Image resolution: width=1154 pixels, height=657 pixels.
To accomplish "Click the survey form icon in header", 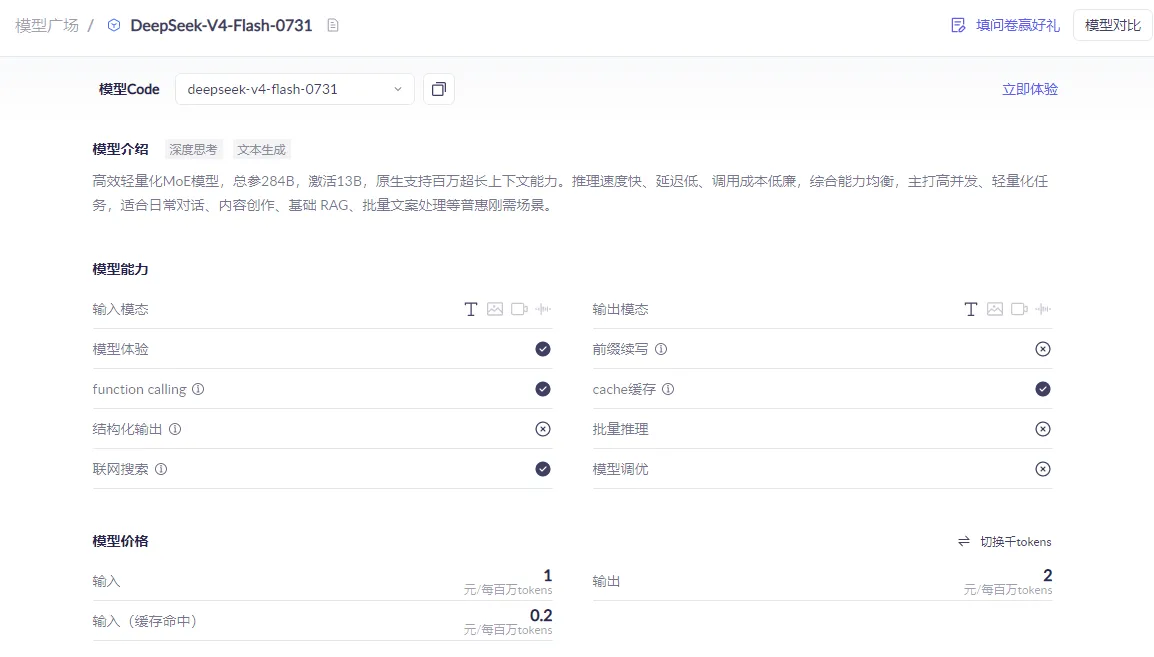I will [958, 26].
